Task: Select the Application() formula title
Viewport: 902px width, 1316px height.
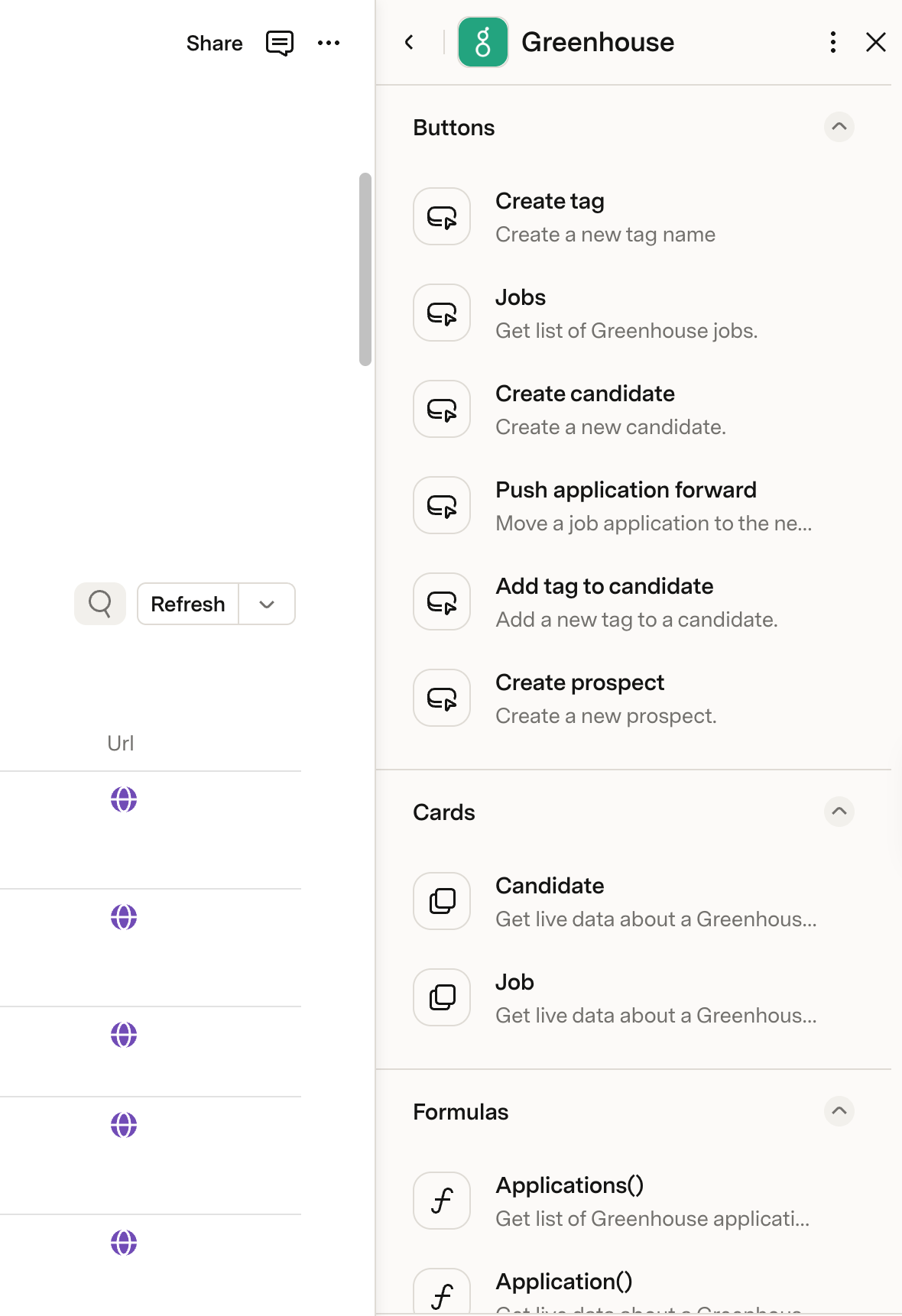Action: [564, 1282]
